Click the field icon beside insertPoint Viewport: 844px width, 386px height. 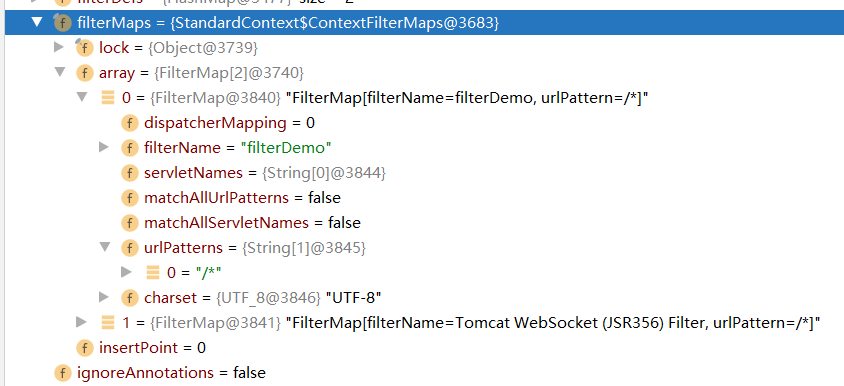85,348
